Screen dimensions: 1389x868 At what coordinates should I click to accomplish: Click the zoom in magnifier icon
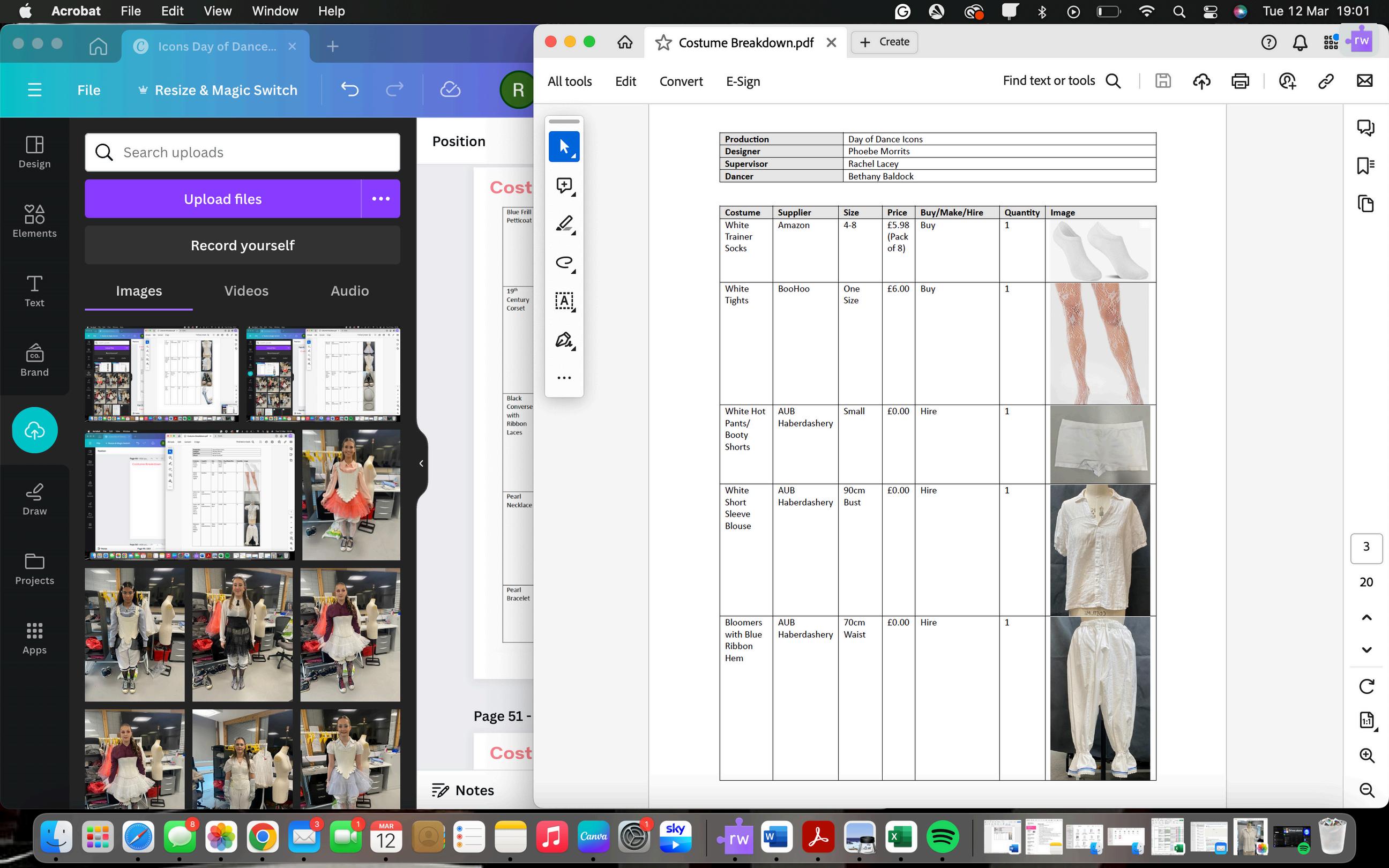pyautogui.click(x=1366, y=755)
